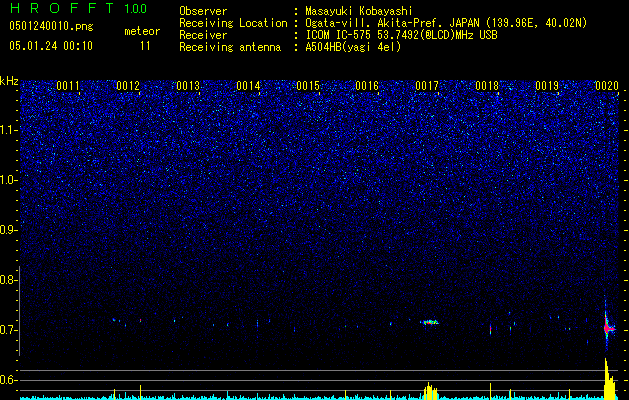Click the 0.6 frequency axis label
This screenshot has width=629, height=400.
[x=9, y=380]
